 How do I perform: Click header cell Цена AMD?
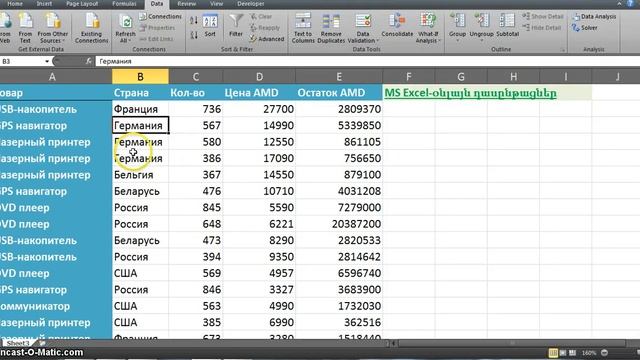click(x=259, y=93)
